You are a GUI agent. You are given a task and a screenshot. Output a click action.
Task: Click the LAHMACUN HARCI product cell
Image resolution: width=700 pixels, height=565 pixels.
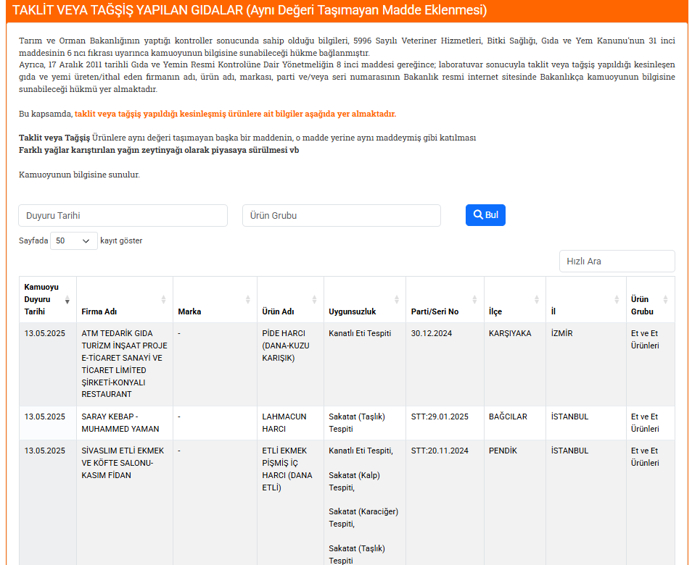tap(290, 423)
